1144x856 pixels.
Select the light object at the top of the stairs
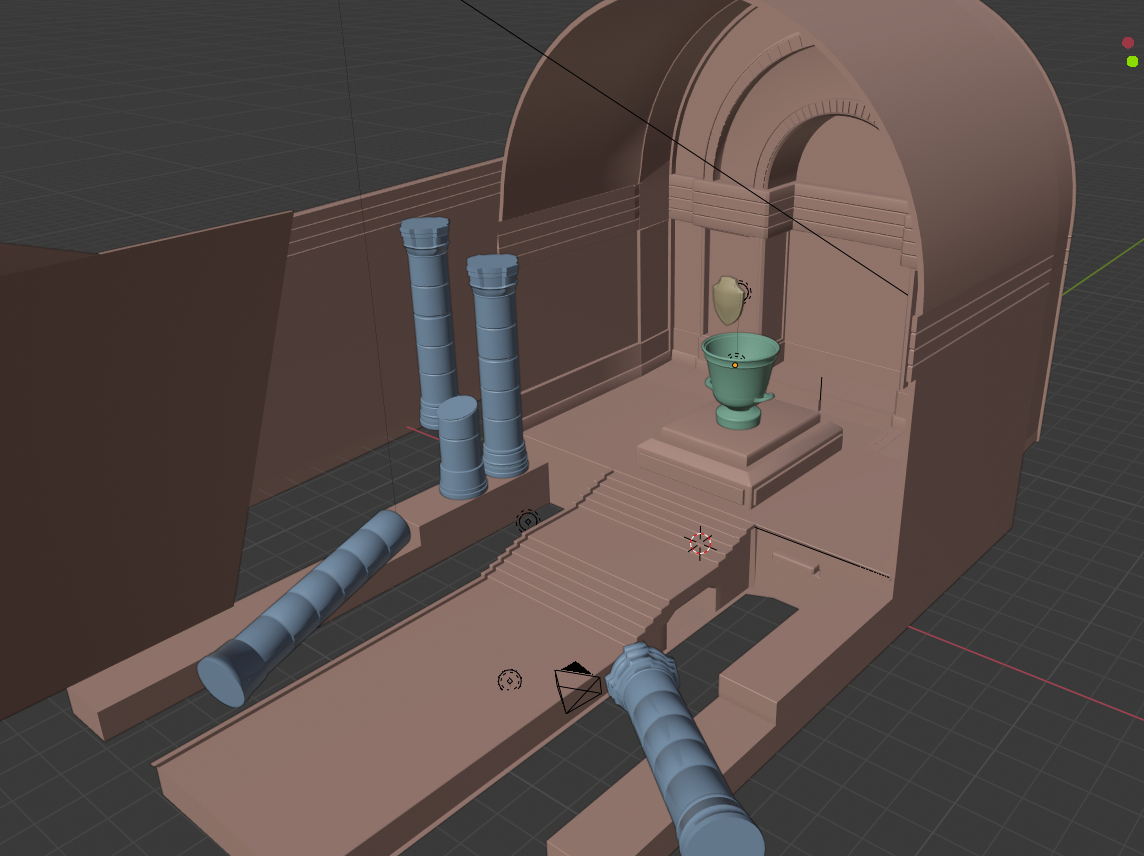pyautogui.click(x=527, y=521)
